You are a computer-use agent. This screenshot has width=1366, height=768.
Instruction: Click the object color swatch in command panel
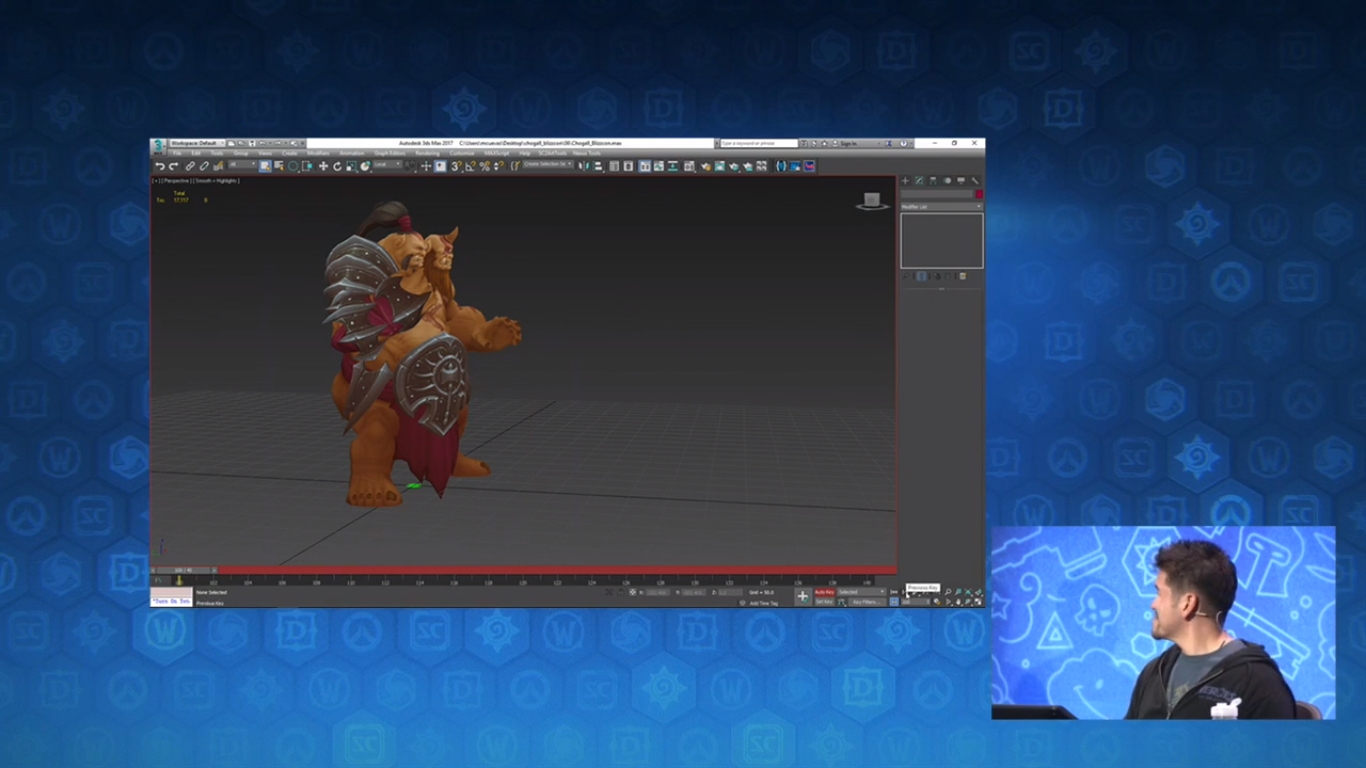(979, 194)
